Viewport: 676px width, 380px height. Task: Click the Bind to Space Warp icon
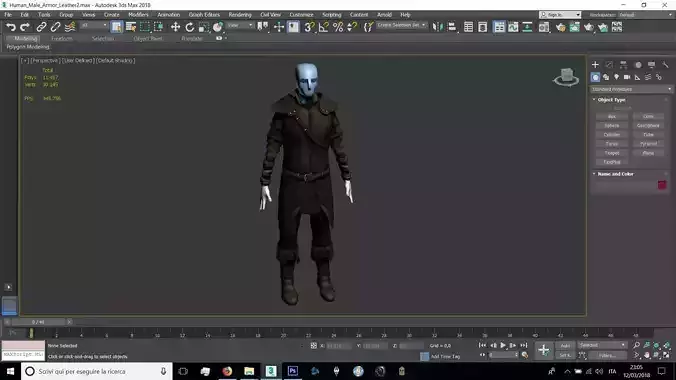pyautogui.click(x=70, y=27)
